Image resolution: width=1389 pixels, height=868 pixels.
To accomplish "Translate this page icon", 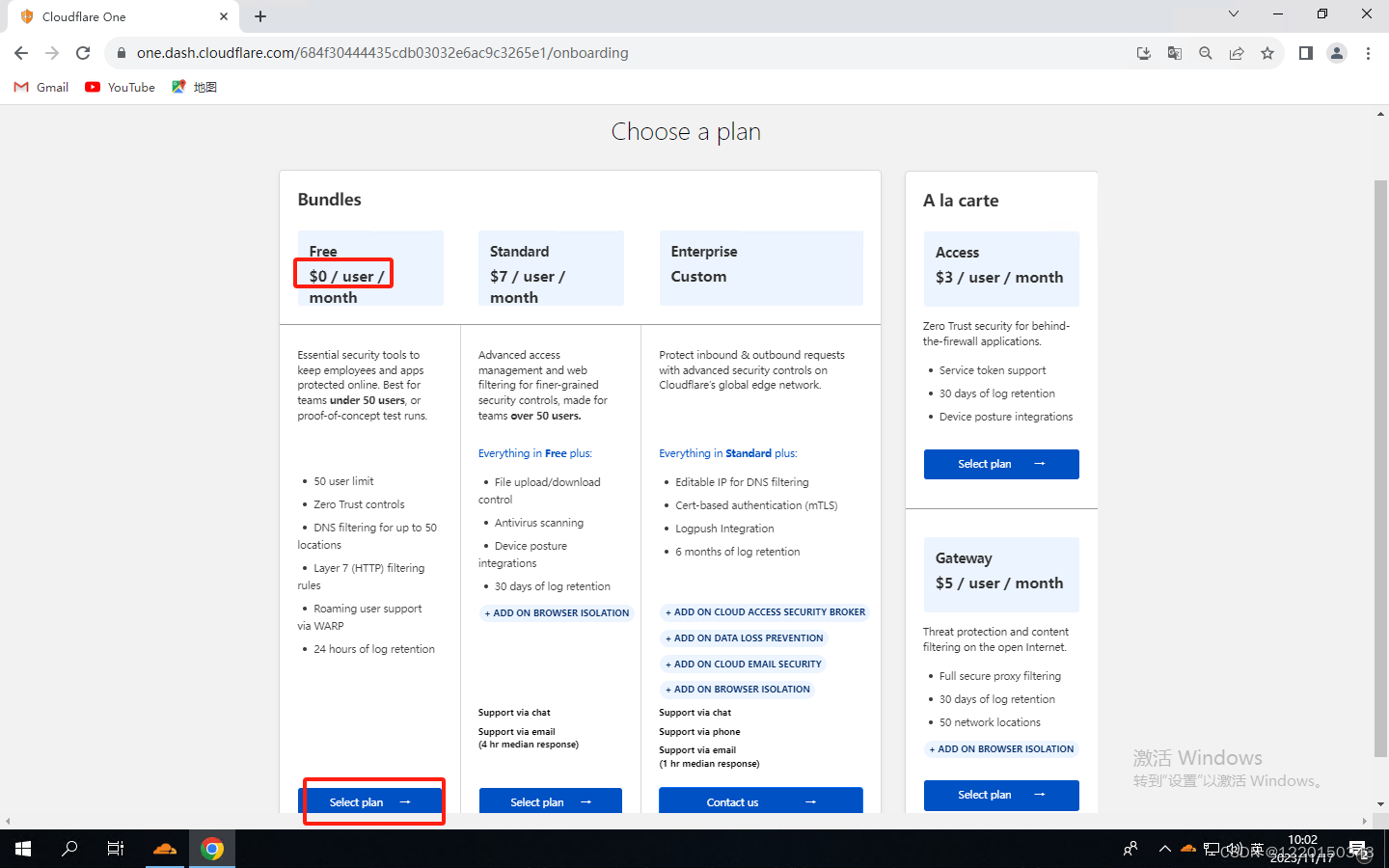I will point(1175,53).
